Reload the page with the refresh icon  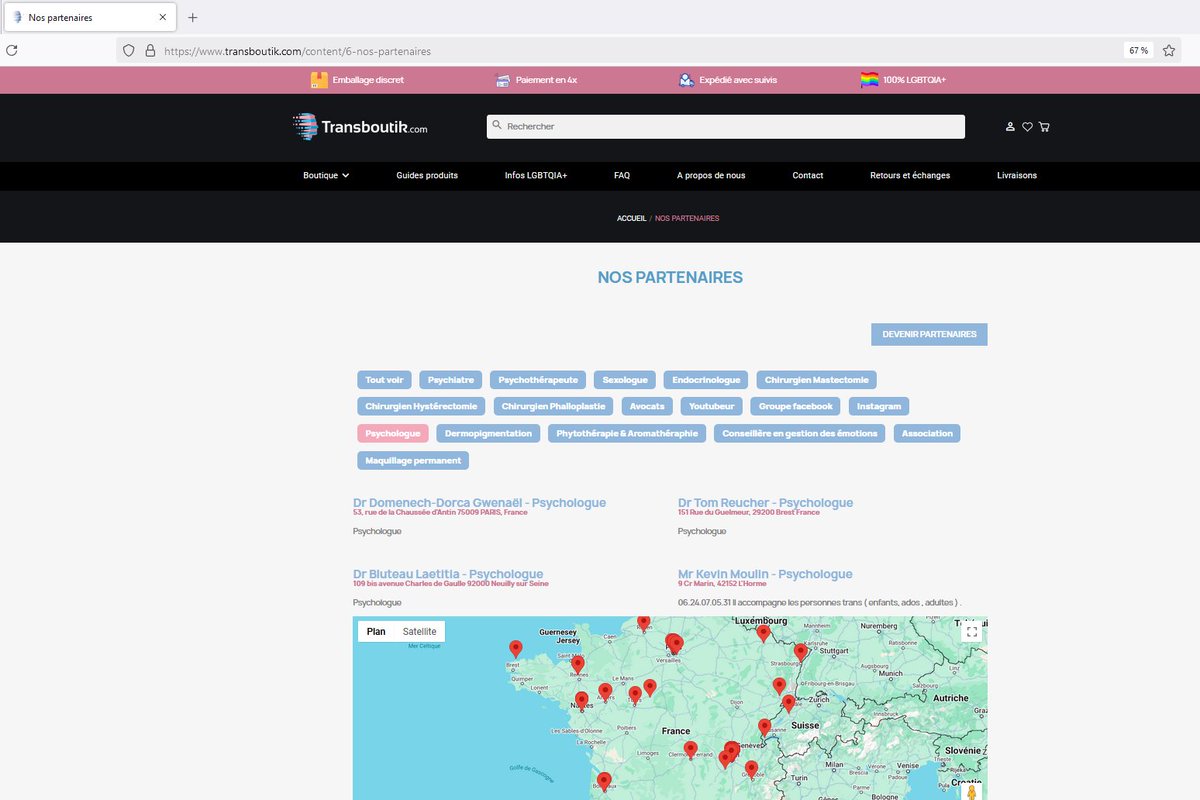click(12, 50)
